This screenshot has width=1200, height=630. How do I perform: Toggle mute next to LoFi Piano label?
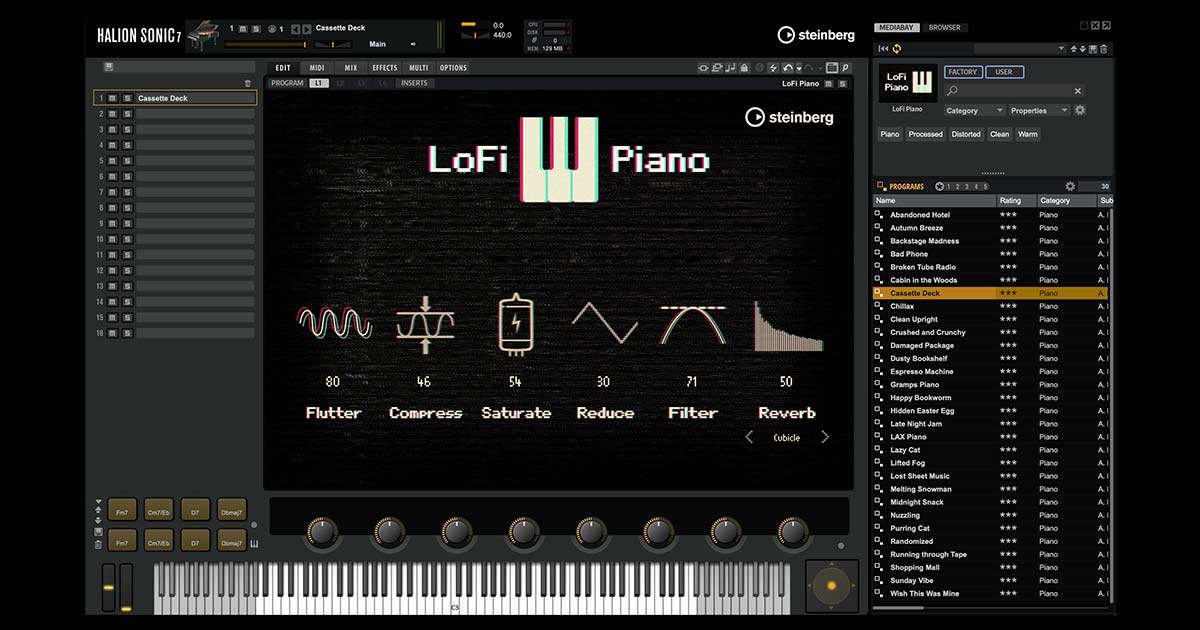(829, 83)
